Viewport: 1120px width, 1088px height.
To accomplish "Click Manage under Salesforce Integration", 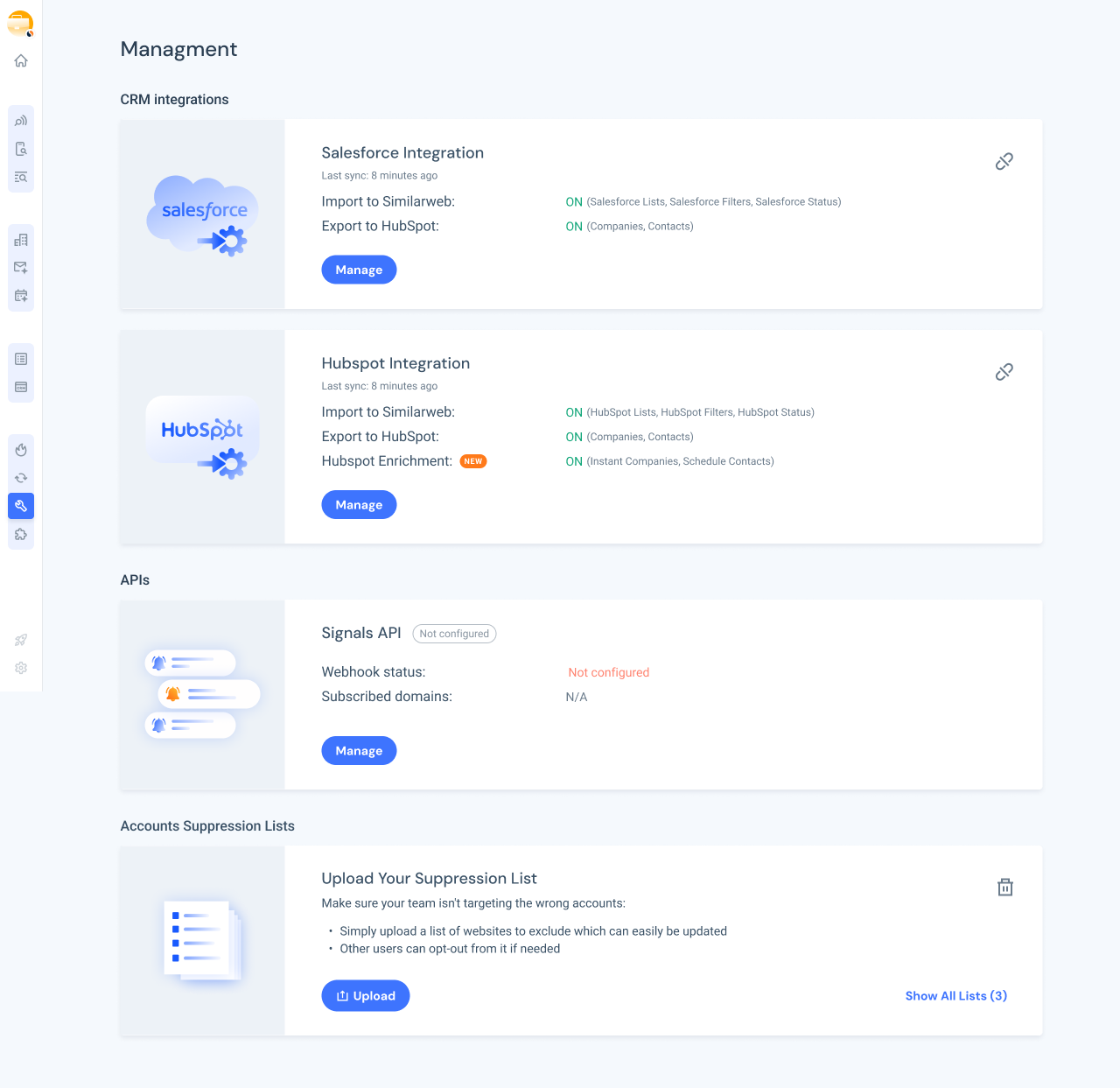I will point(359,270).
